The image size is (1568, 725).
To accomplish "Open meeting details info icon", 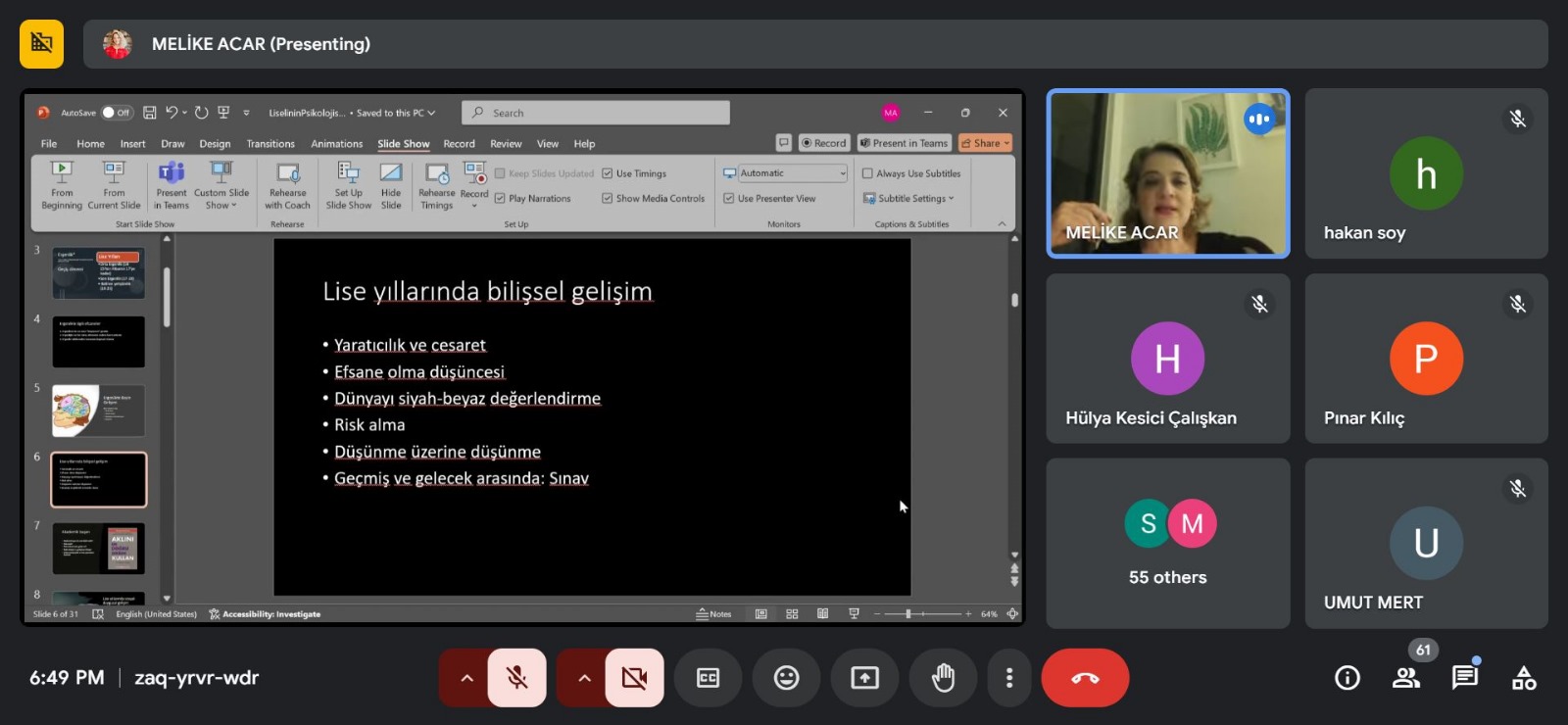I will [1347, 678].
